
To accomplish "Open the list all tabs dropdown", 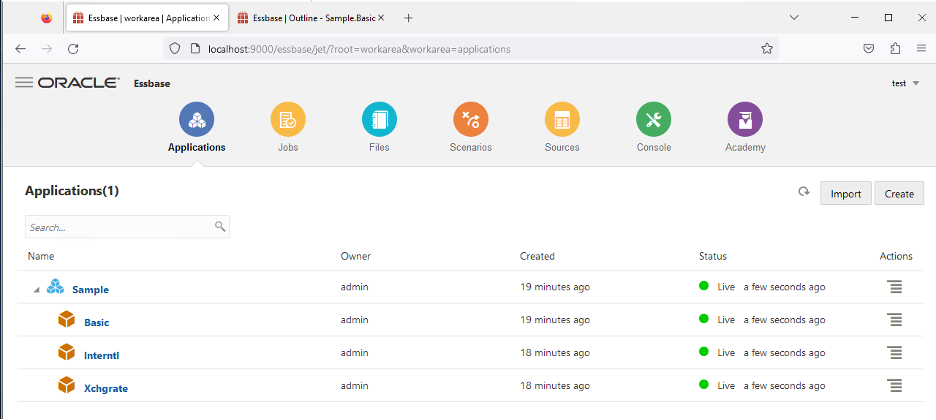I will click(794, 18).
